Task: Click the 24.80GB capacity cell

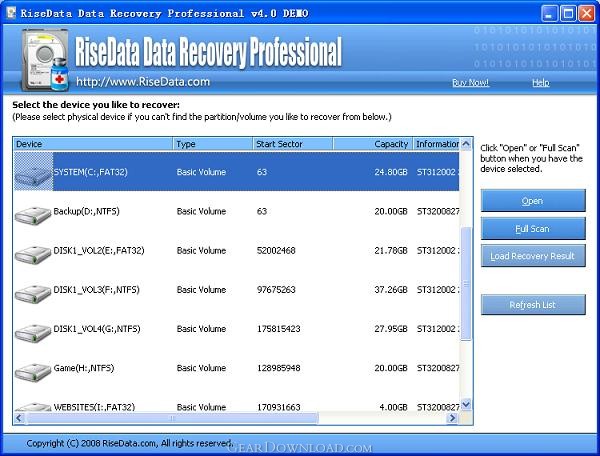Action: click(391, 172)
